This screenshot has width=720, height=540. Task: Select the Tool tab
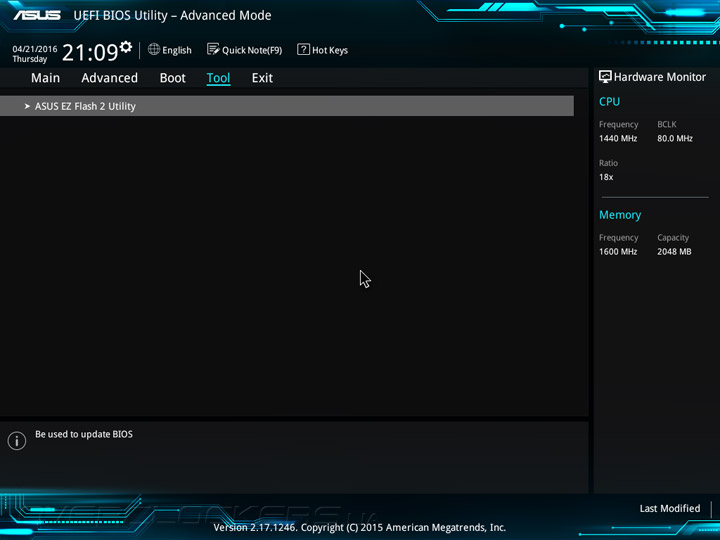point(218,78)
